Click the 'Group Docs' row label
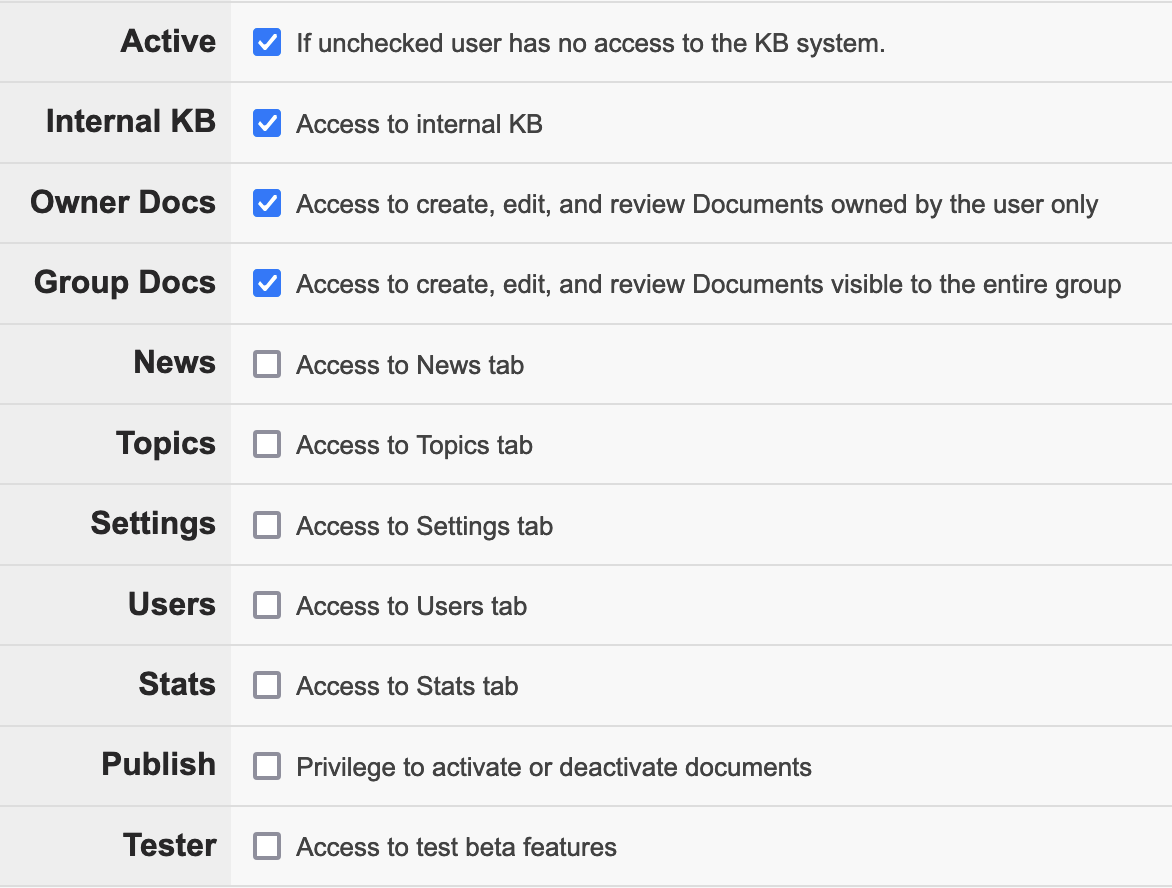Image resolution: width=1172 pixels, height=888 pixels. (125, 283)
